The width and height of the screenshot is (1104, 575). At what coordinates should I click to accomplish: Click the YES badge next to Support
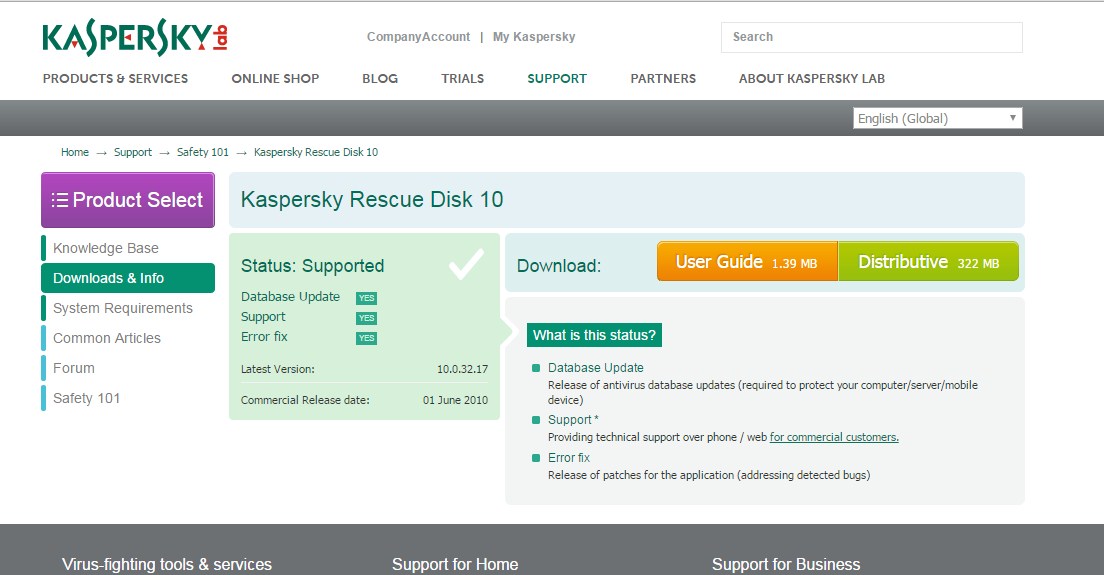click(366, 318)
